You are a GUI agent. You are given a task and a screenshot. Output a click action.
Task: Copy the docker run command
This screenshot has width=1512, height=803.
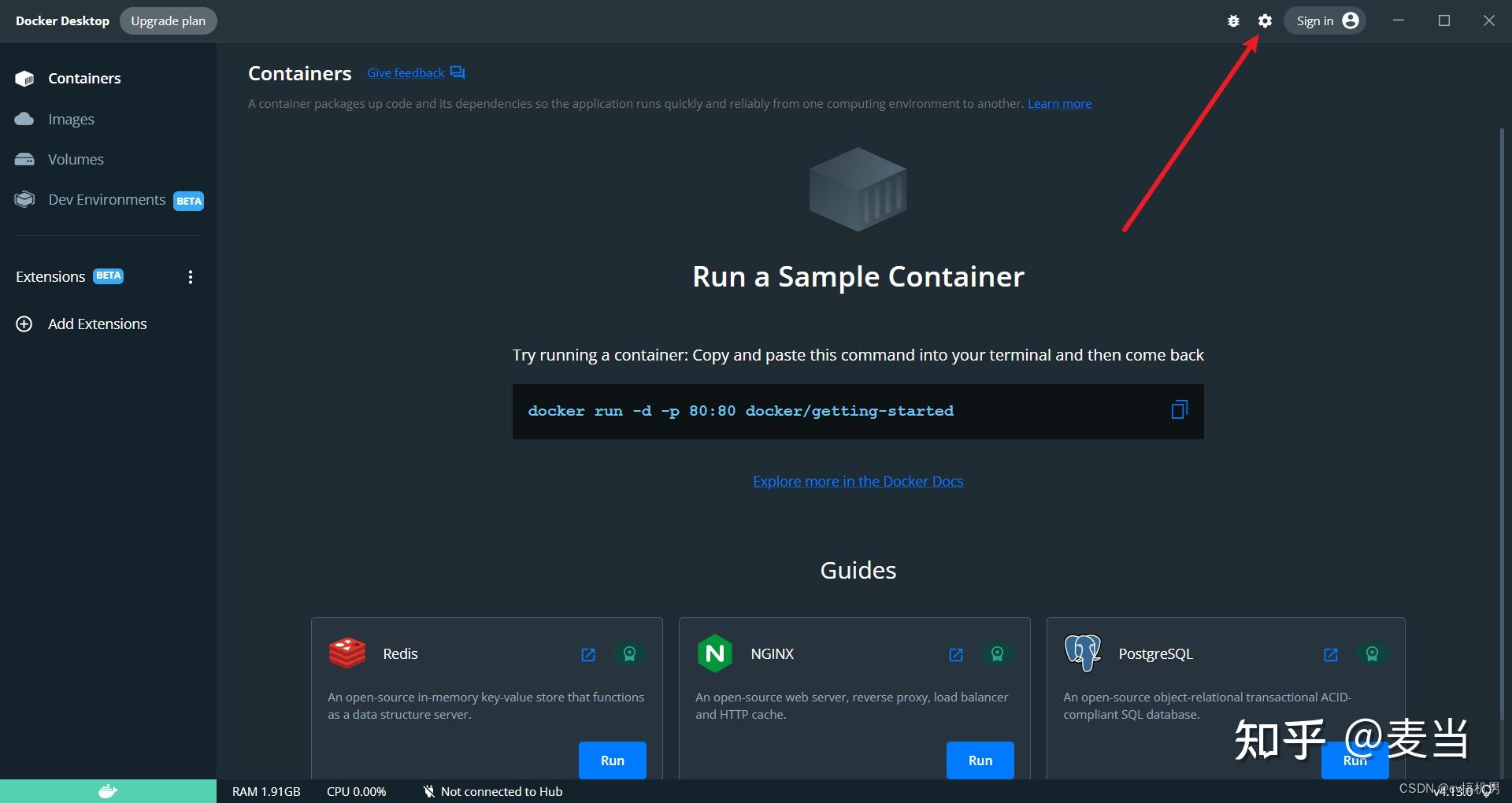1179,410
